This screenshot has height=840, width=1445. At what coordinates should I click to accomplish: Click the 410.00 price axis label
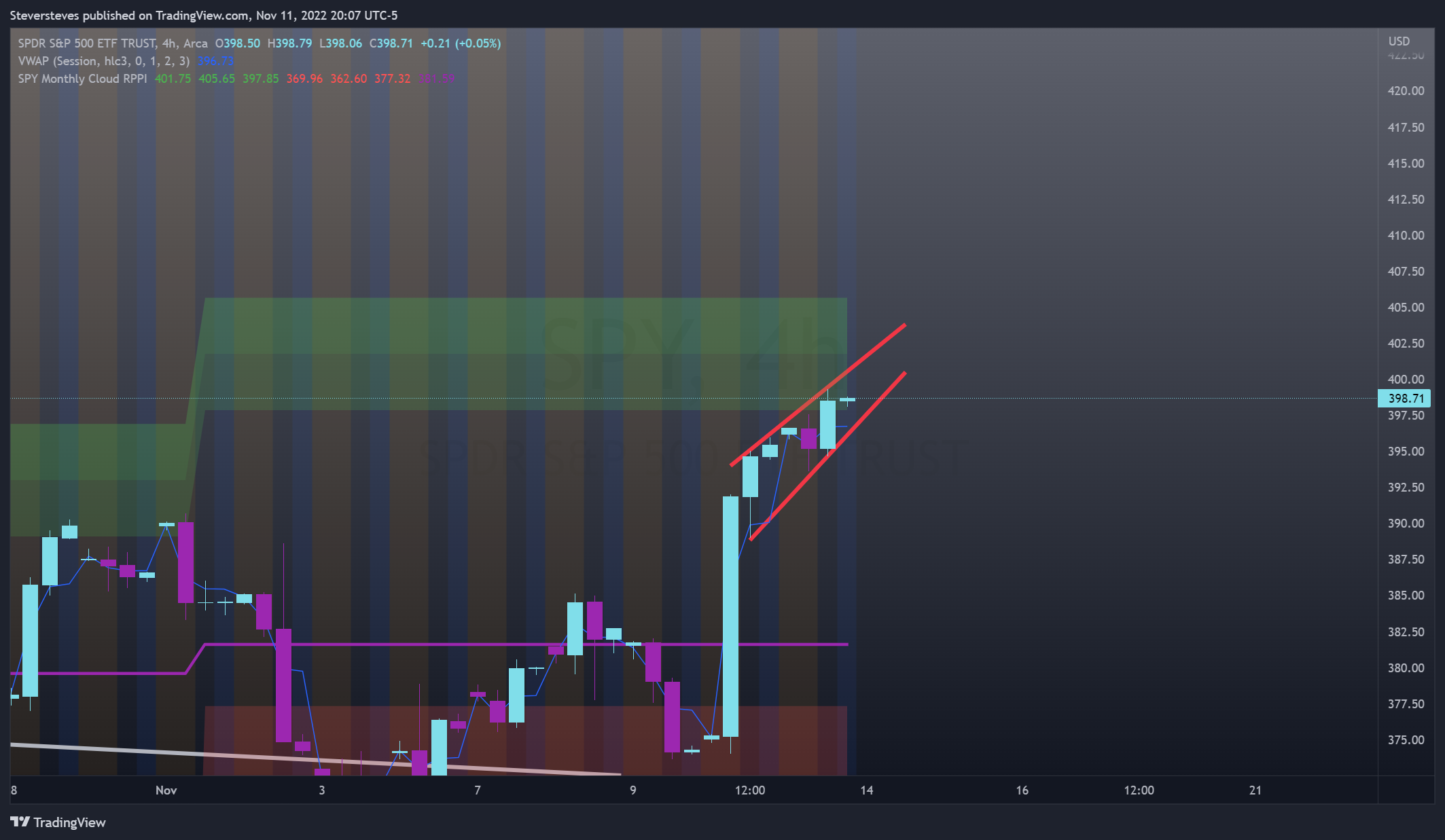click(1406, 236)
